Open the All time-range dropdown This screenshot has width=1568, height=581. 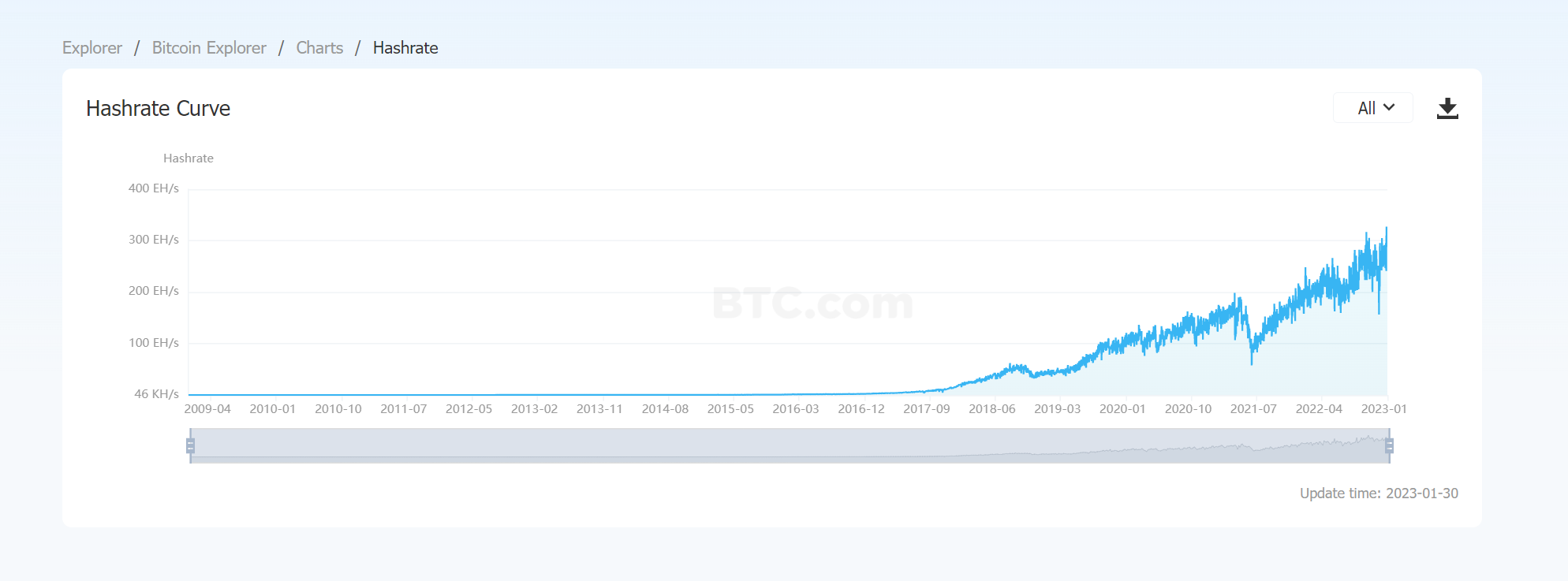tap(1373, 108)
